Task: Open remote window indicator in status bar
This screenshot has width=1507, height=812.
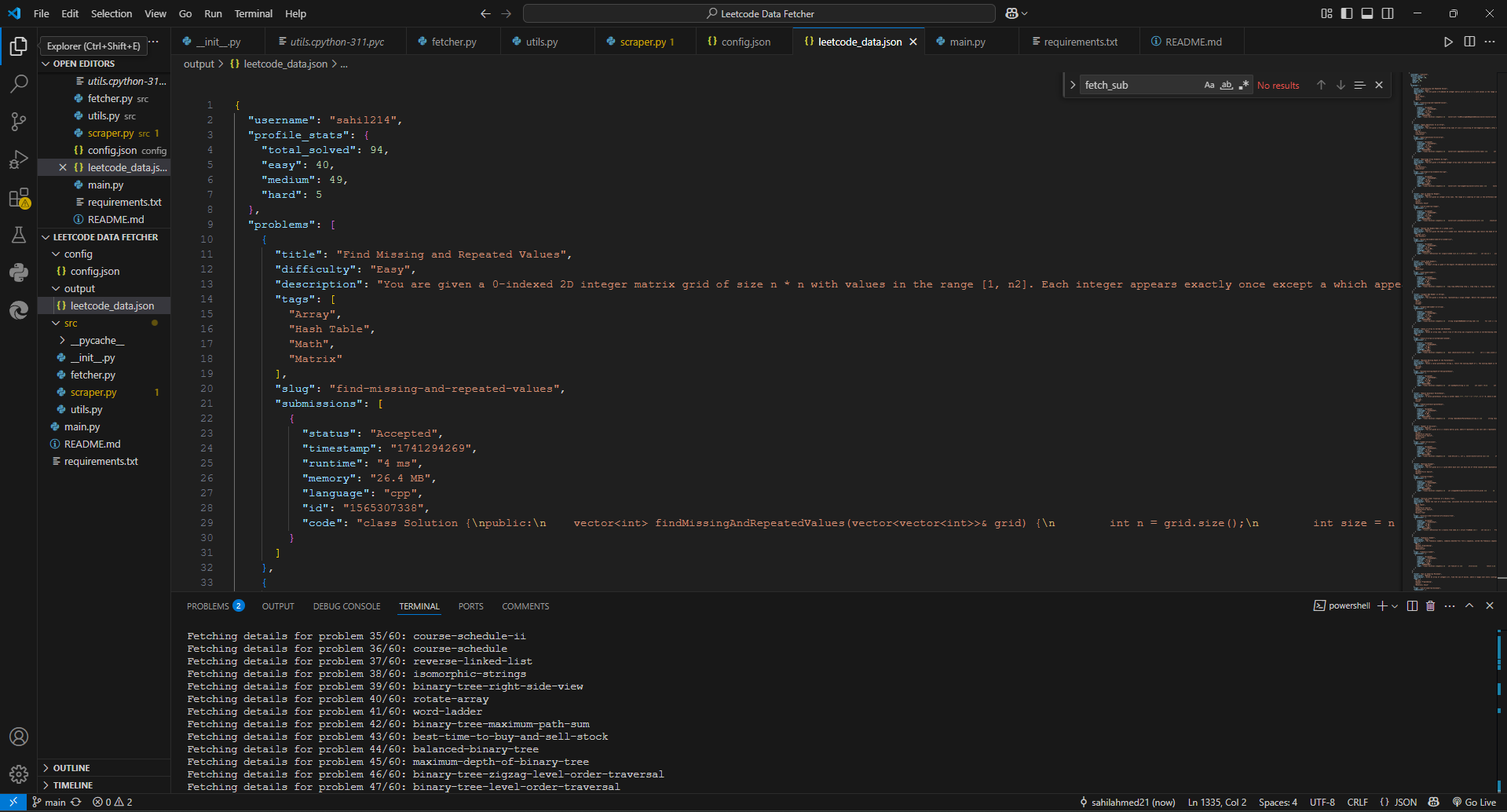Action: (x=13, y=803)
